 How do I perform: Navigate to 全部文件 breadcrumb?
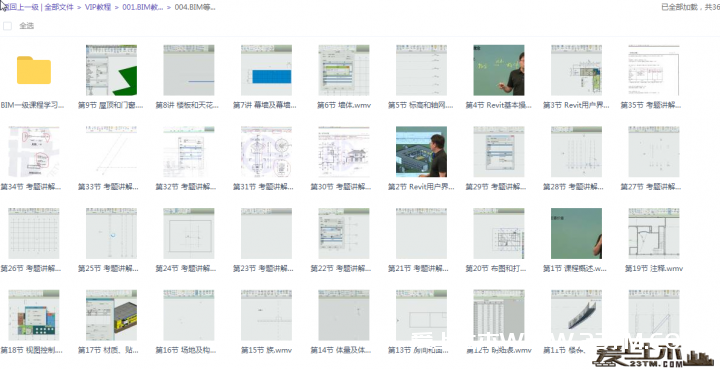click(59, 7)
